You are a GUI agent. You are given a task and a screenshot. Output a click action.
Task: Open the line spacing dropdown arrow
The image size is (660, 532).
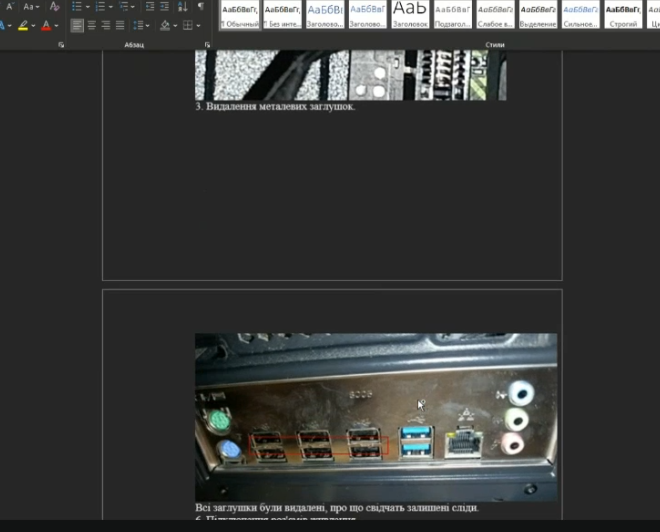click(147, 26)
